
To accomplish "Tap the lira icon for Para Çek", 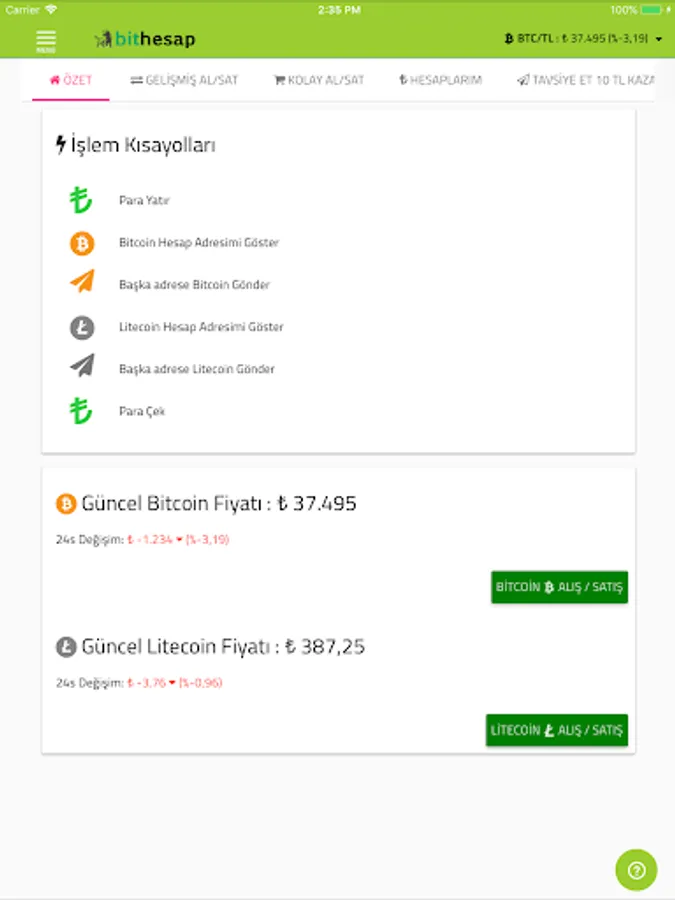I will 81,411.
